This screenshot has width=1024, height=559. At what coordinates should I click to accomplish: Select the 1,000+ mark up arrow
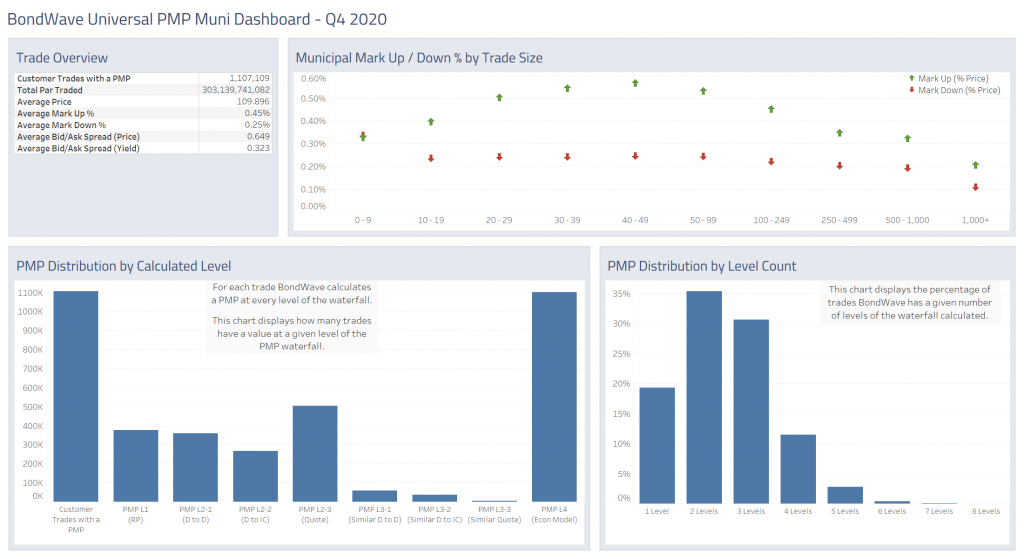coord(975,165)
